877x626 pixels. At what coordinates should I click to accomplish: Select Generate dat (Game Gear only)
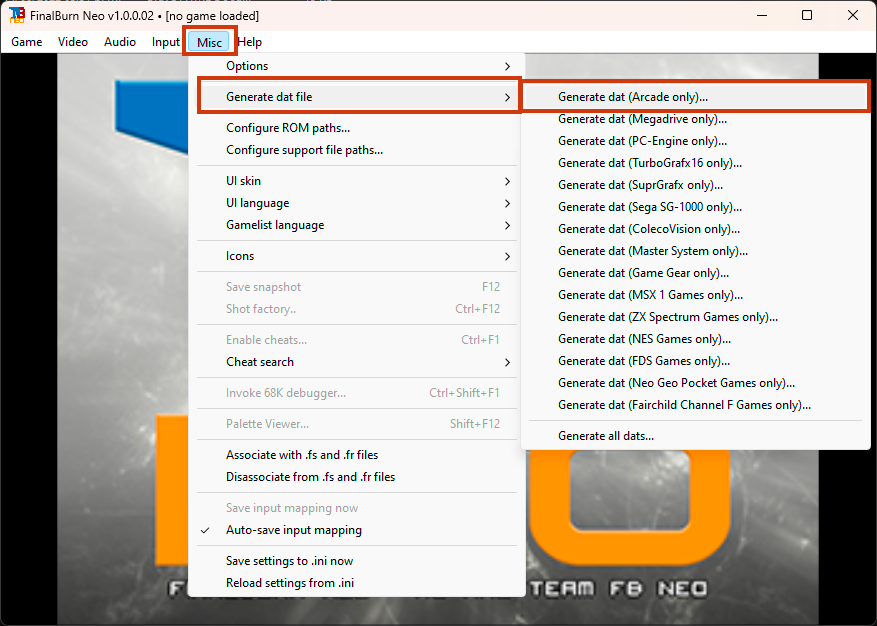click(x=695, y=273)
